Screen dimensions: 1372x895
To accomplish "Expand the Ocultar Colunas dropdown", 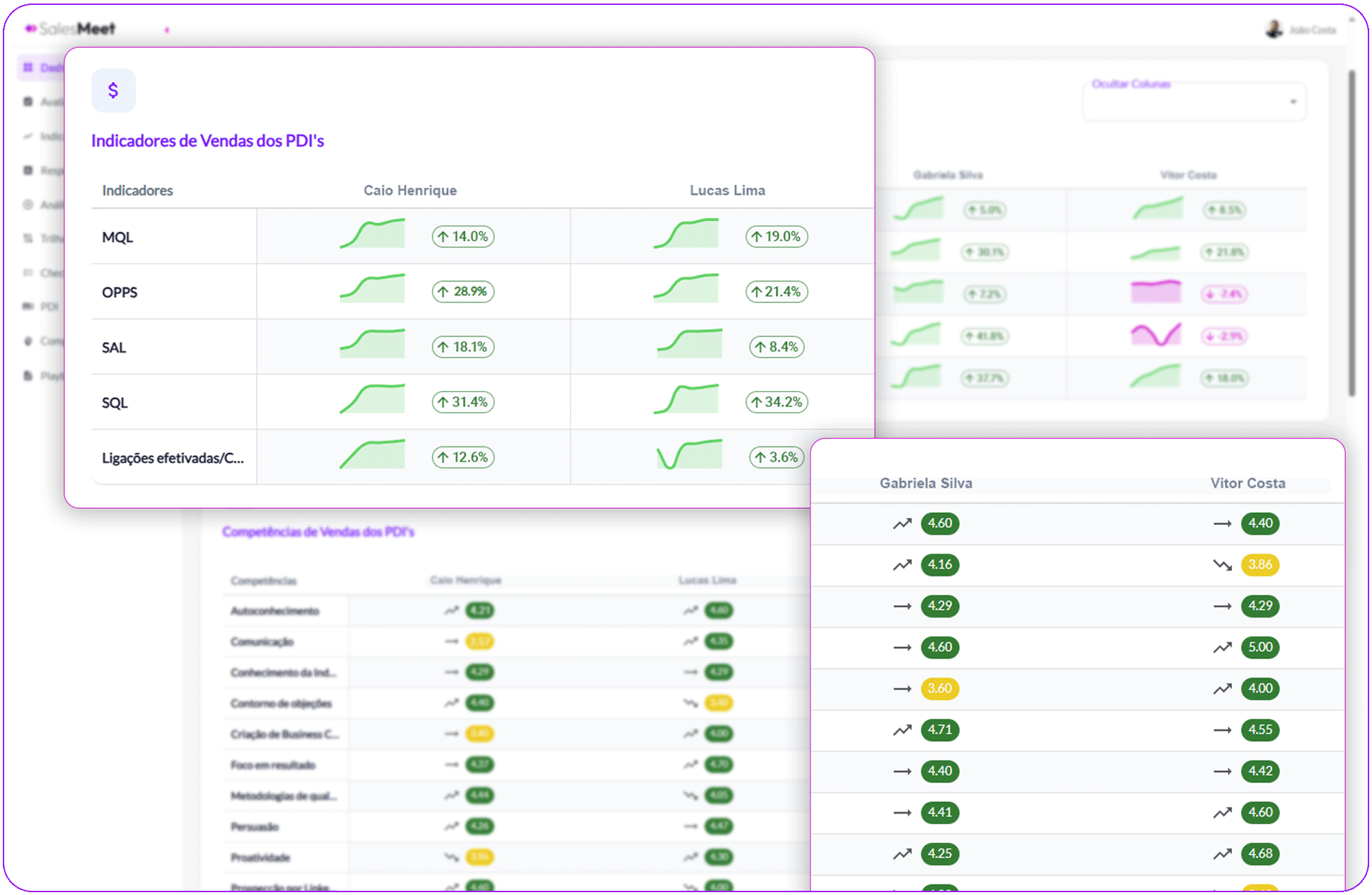I will 1292,102.
